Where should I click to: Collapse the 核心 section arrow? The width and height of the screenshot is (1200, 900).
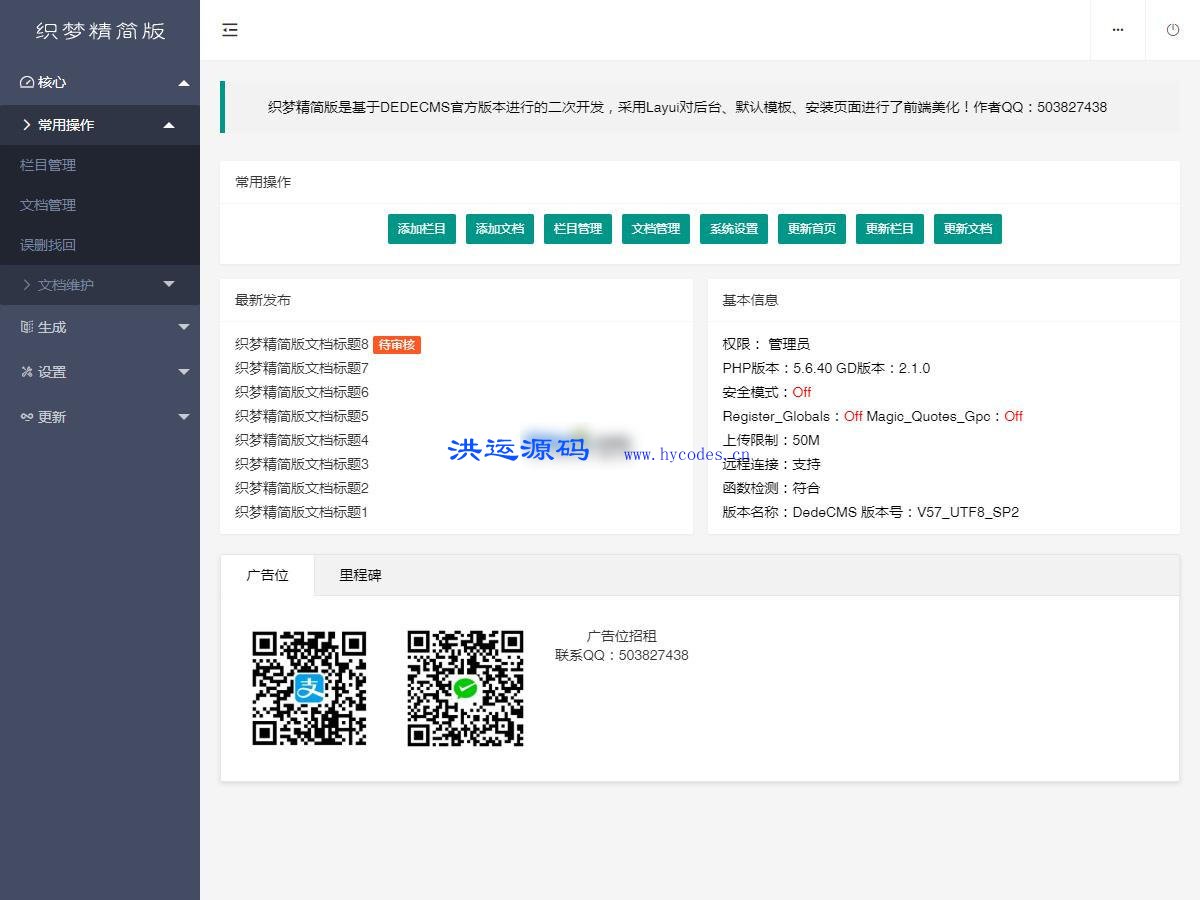click(184, 83)
